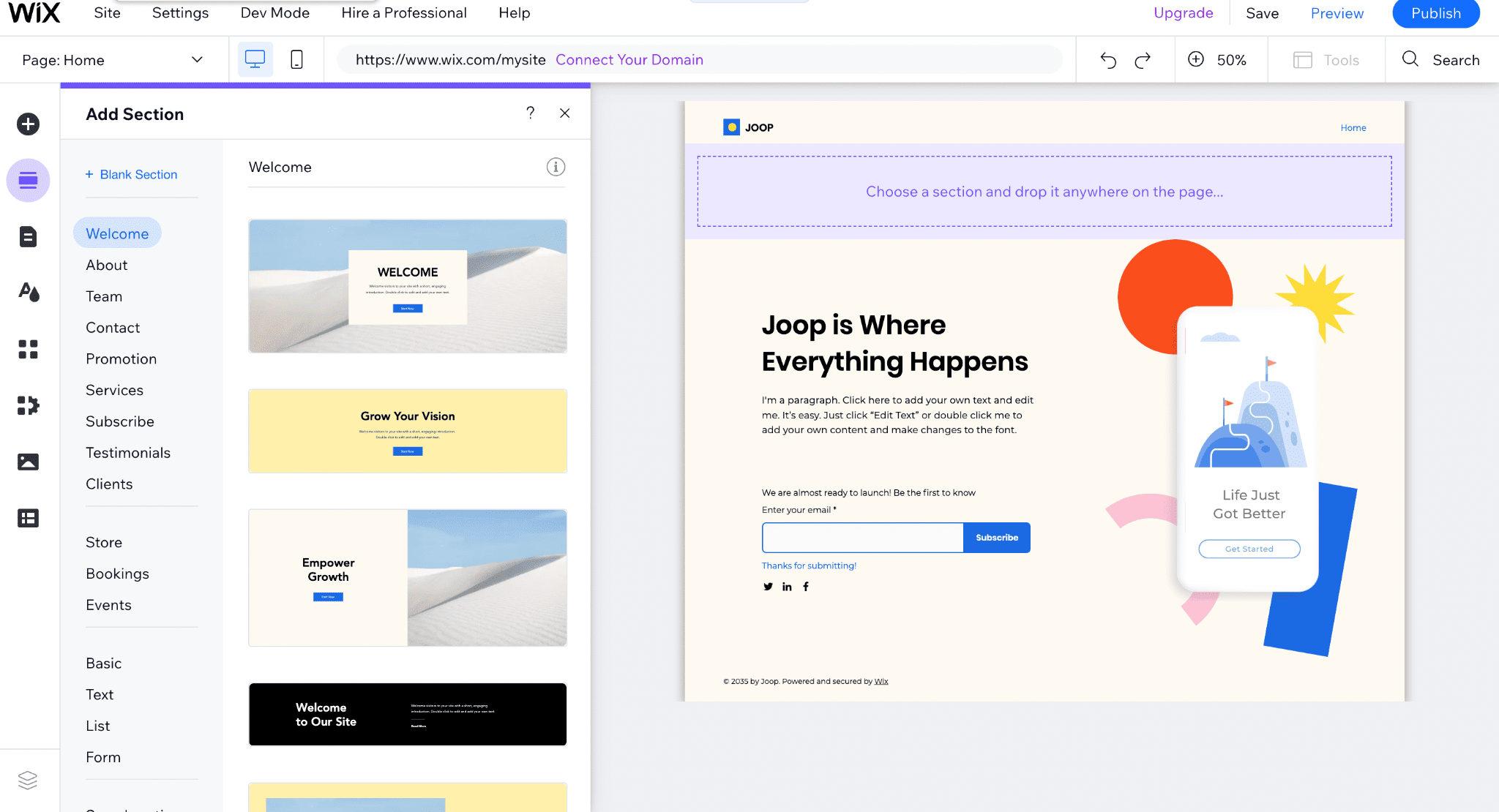Click the Undo arrow icon
This screenshot has width=1499, height=812.
coord(1108,60)
